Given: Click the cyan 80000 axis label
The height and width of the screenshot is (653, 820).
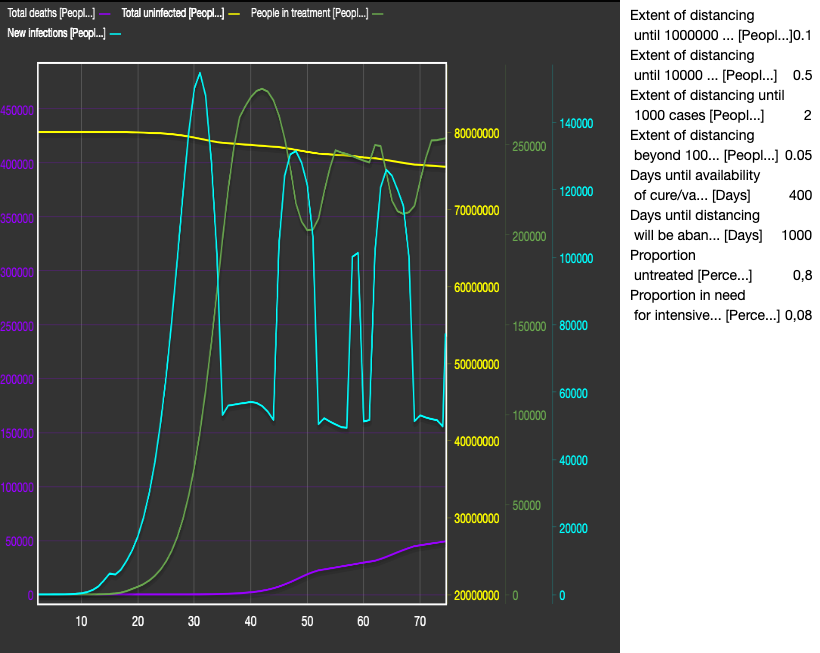Looking at the screenshot, I should (x=573, y=326).
